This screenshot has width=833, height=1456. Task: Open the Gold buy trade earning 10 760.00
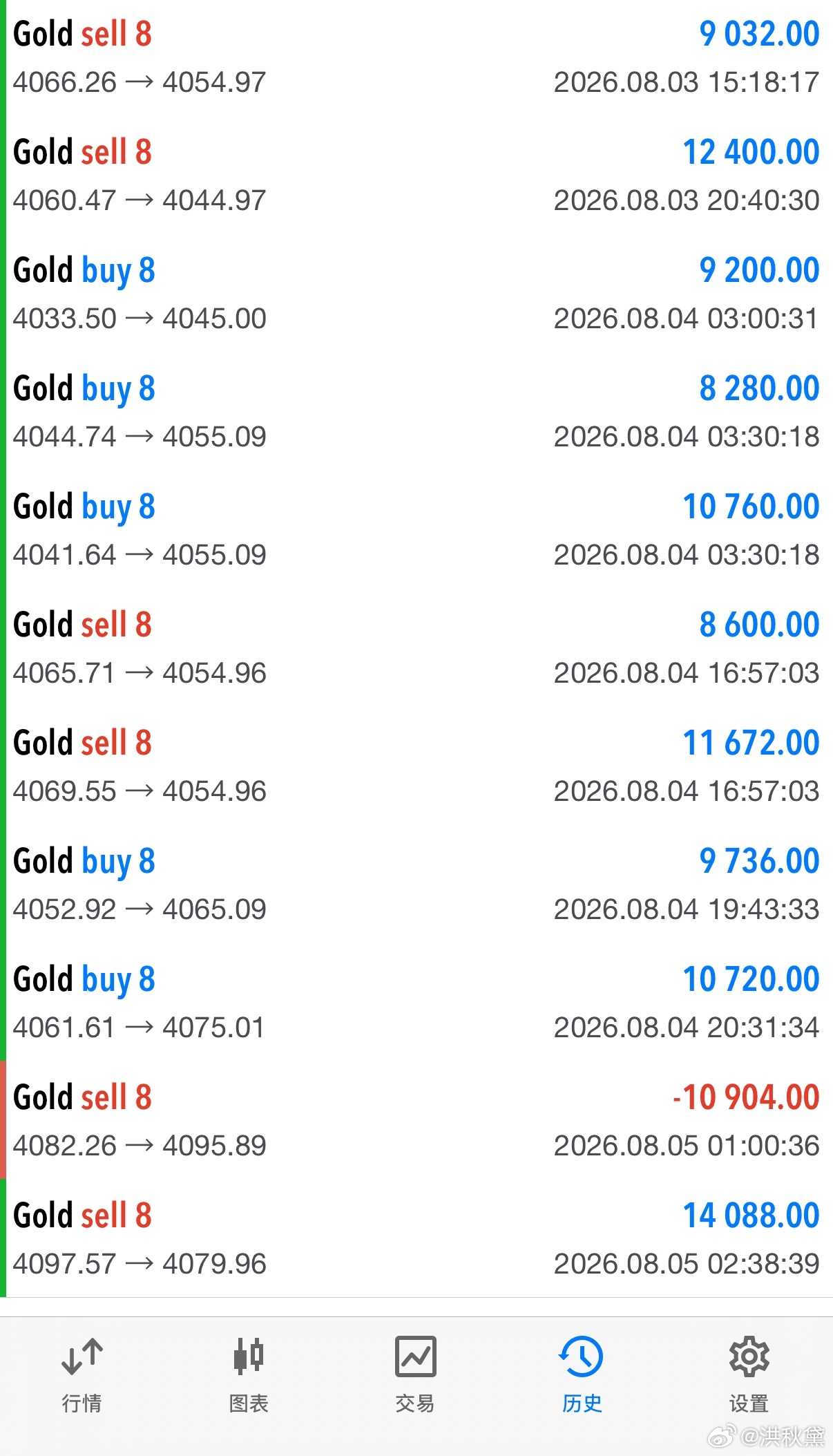(x=416, y=530)
